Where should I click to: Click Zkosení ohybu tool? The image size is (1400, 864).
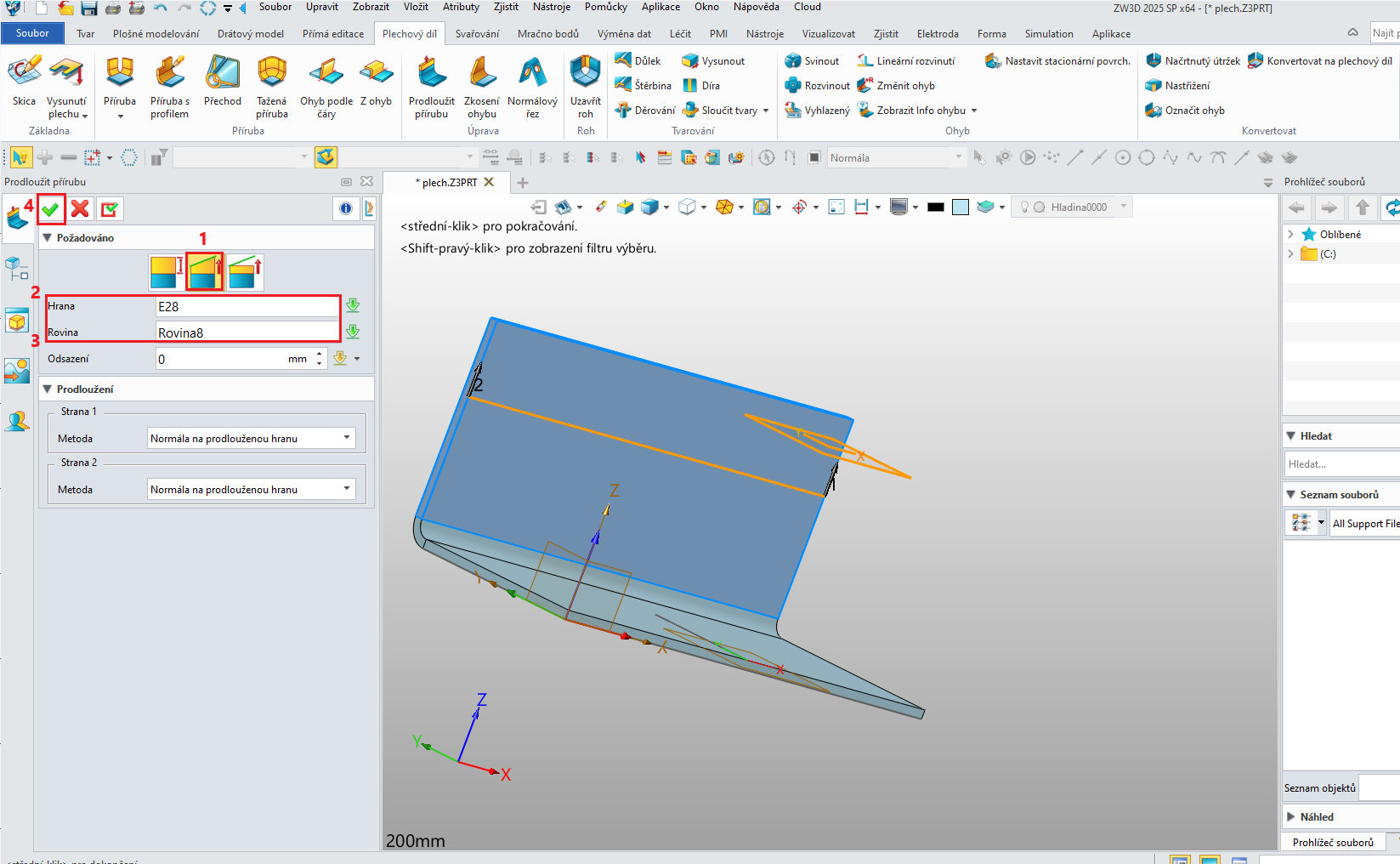pos(482,87)
